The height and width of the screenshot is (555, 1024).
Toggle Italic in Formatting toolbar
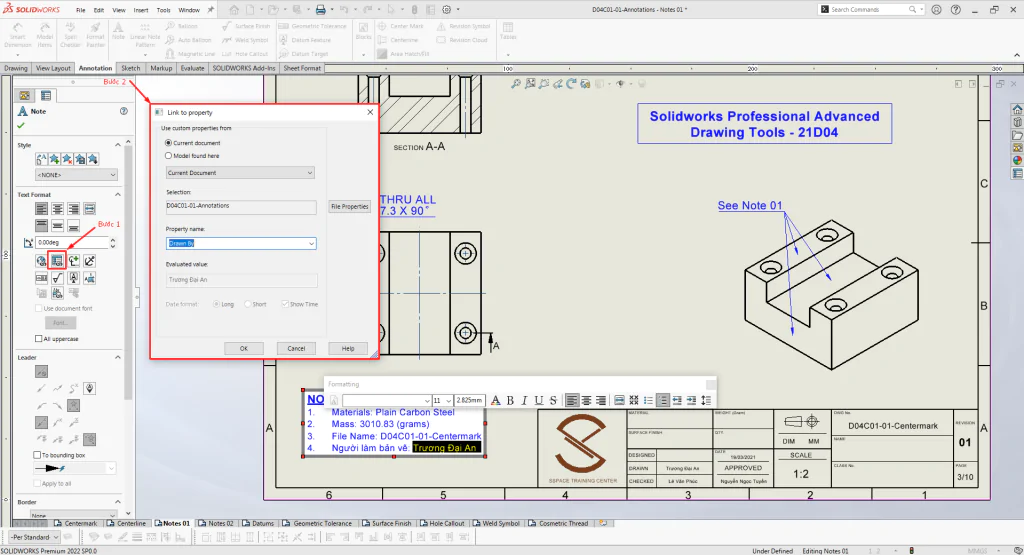[524, 400]
